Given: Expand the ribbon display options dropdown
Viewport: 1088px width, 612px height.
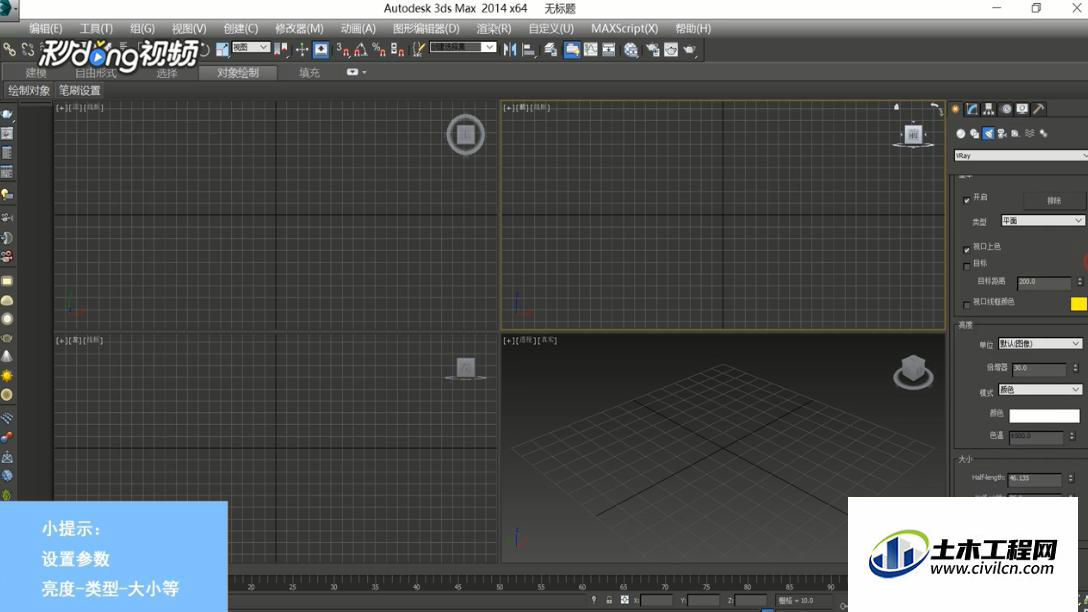Looking at the screenshot, I should click(355, 72).
